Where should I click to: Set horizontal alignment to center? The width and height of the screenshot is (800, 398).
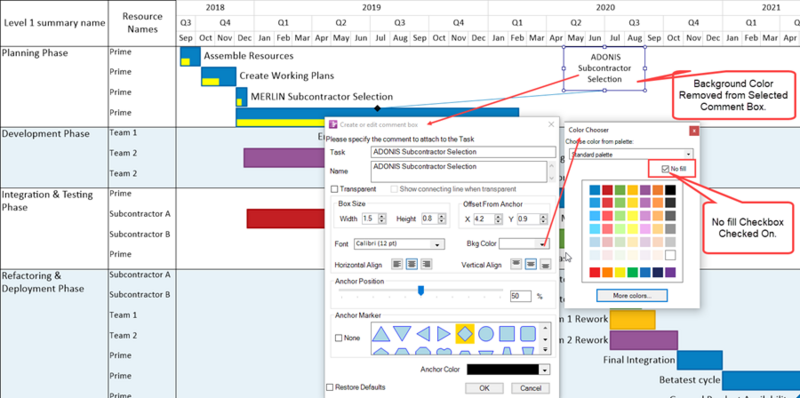(411, 264)
